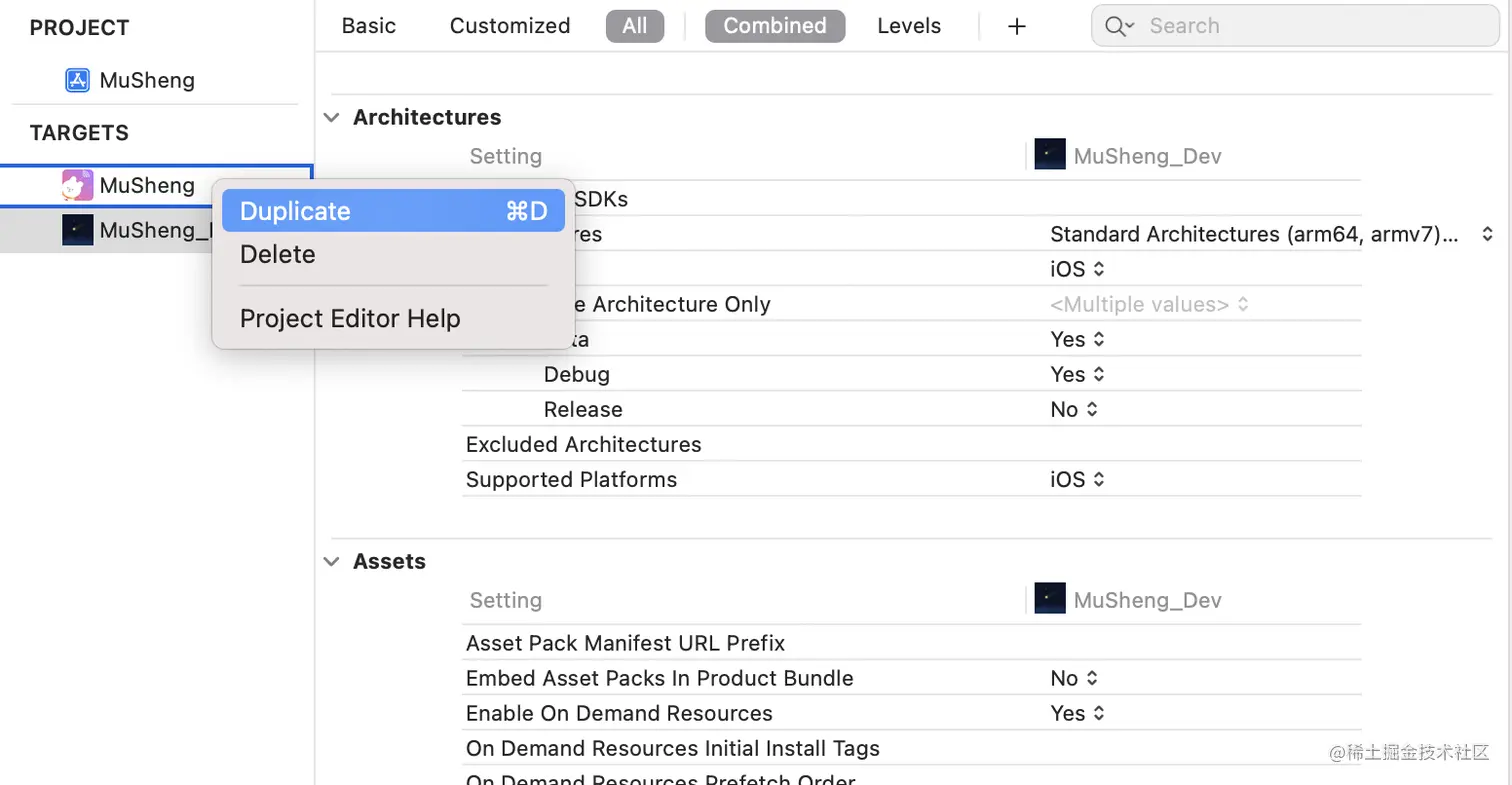The height and width of the screenshot is (785, 1512).
Task: Click the MuSheng project Xcode icon
Action: coord(77,80)
